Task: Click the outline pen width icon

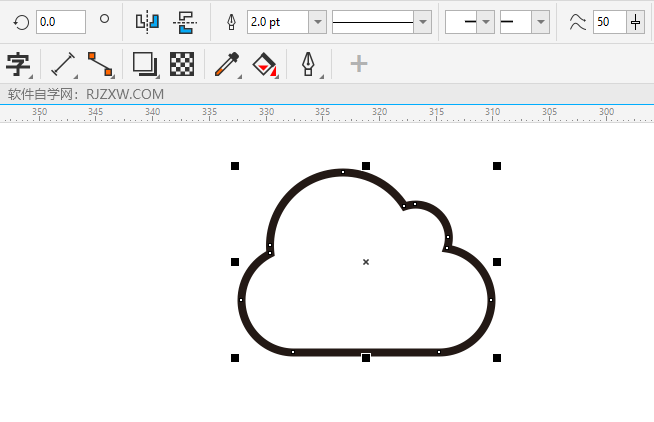Action: tap(231, 22)
